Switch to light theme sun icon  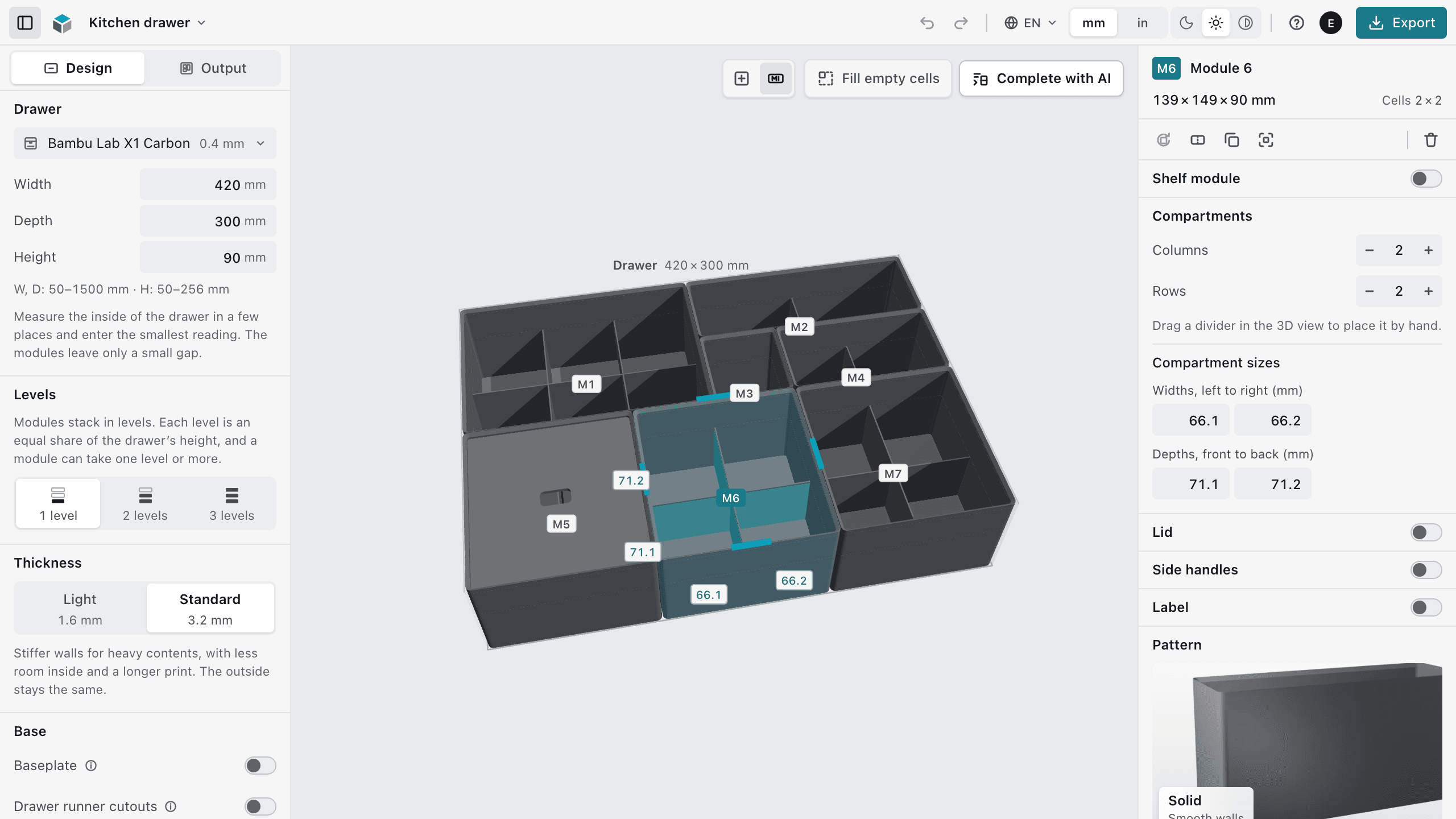click(1216, 23)
